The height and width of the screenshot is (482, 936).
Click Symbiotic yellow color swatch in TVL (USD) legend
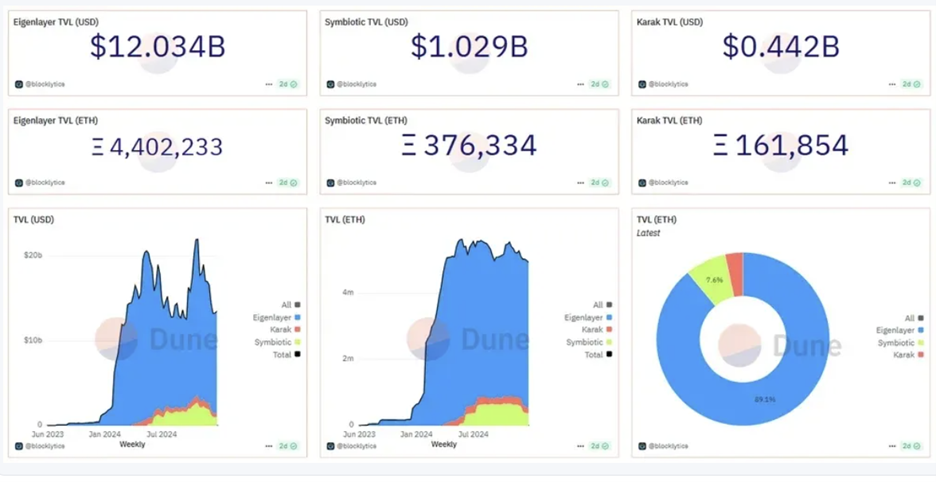click(x=297, y=342)
